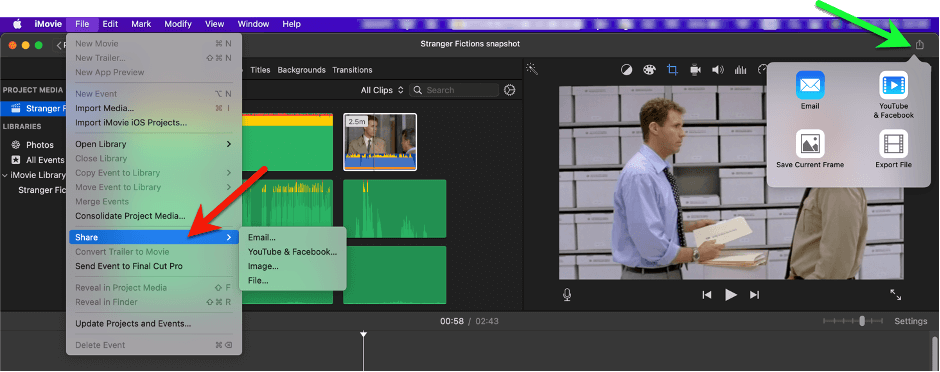This screenshot has width=940, height=372.
Task: Select File… in Share submenu
Action: [293, 280]
